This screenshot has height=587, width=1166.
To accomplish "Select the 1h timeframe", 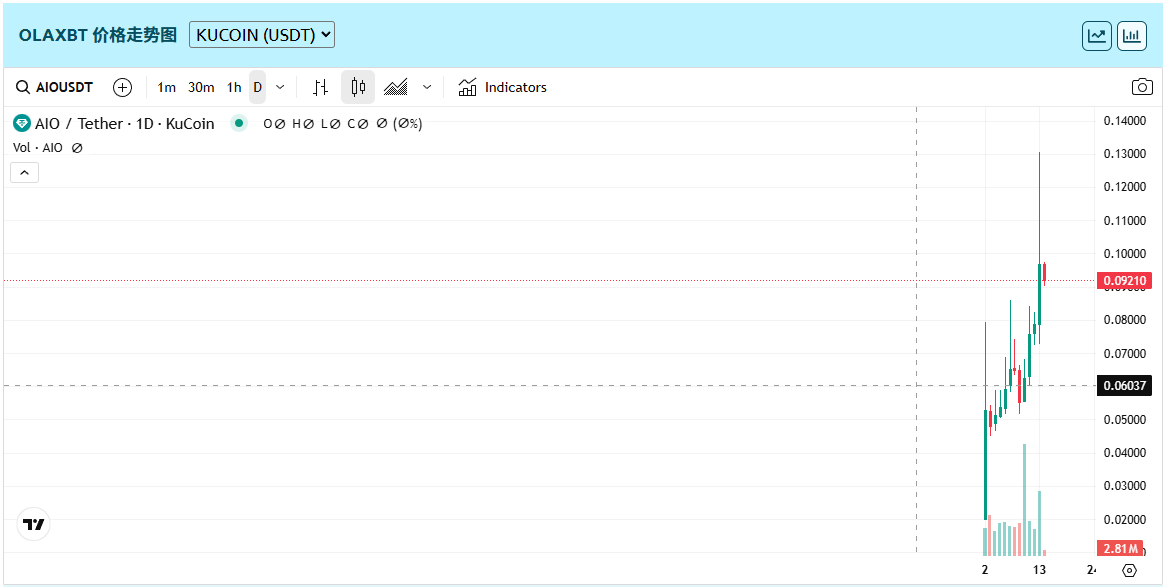I will point(233,87).
